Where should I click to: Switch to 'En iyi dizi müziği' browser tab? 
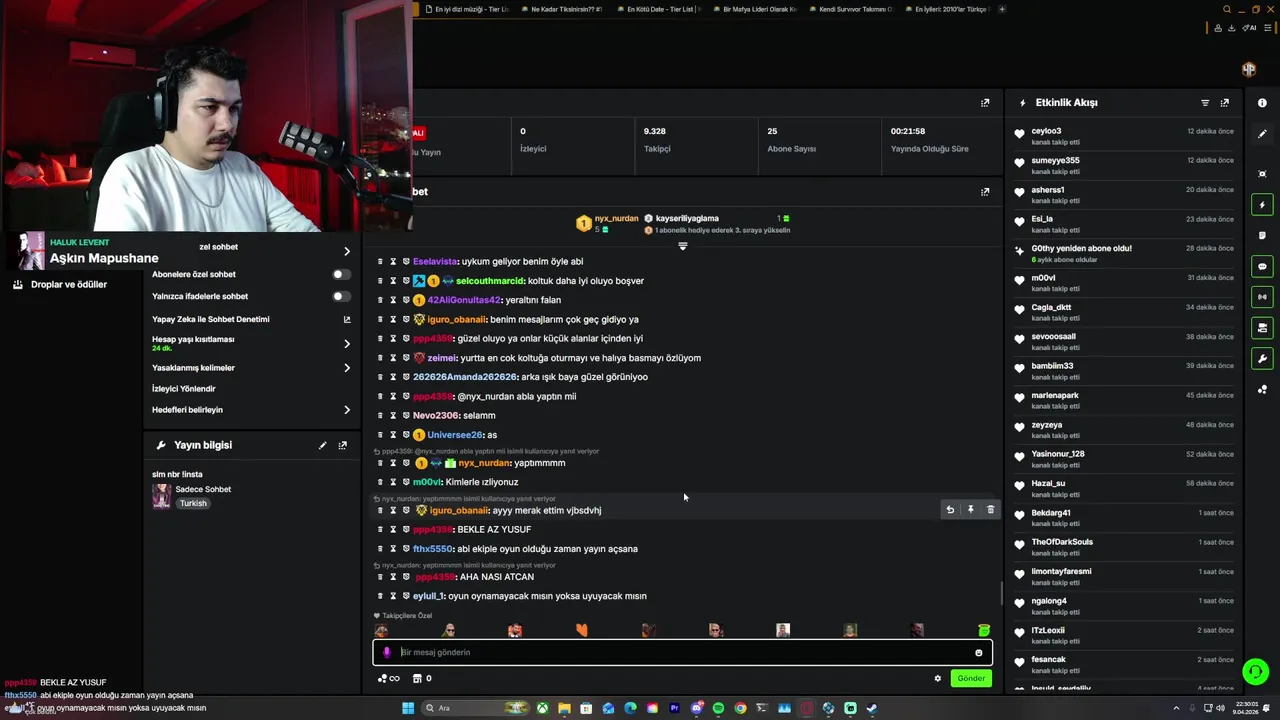point(466,9)
